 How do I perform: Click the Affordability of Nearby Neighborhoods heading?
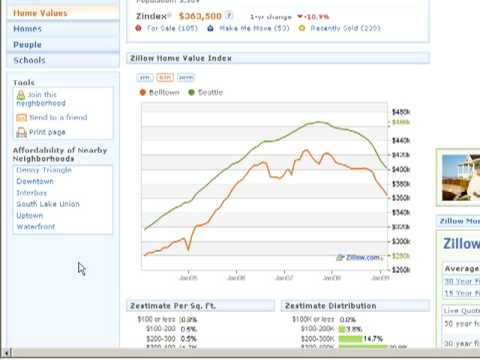click(x=60, y=154)
